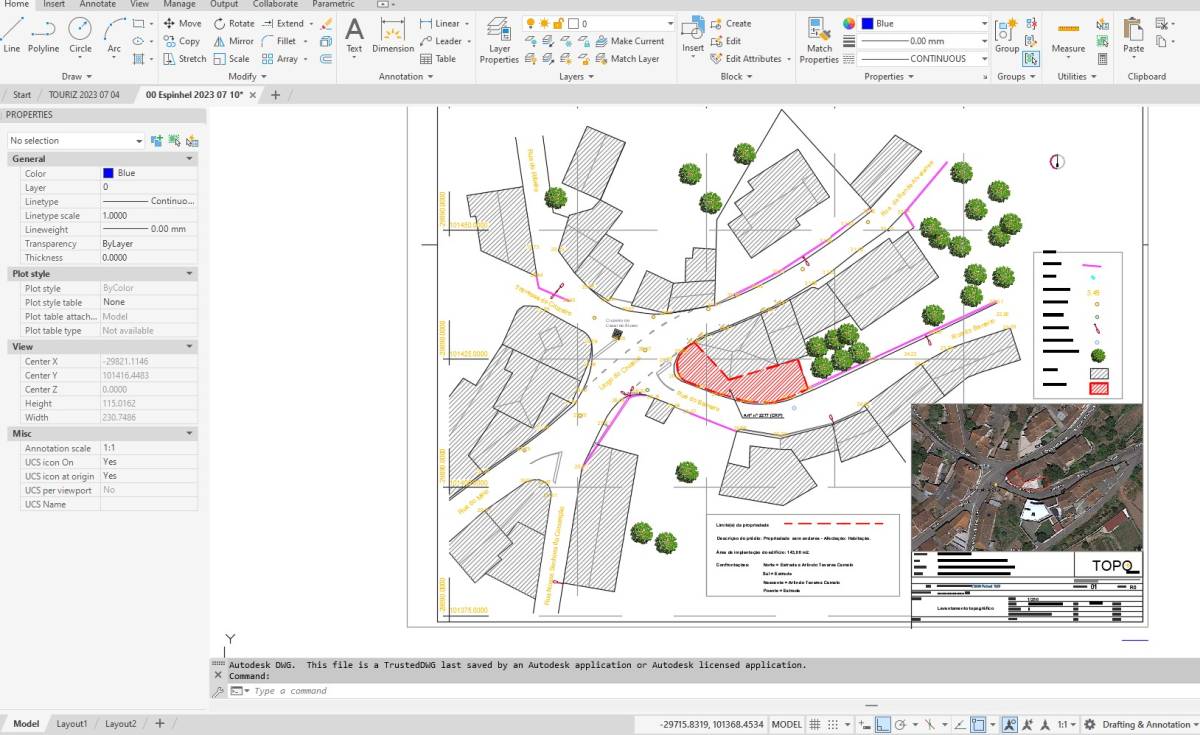Click the Erase tool icon
The width and height of the screenshot is (1200, 735).
click(326, 23)
